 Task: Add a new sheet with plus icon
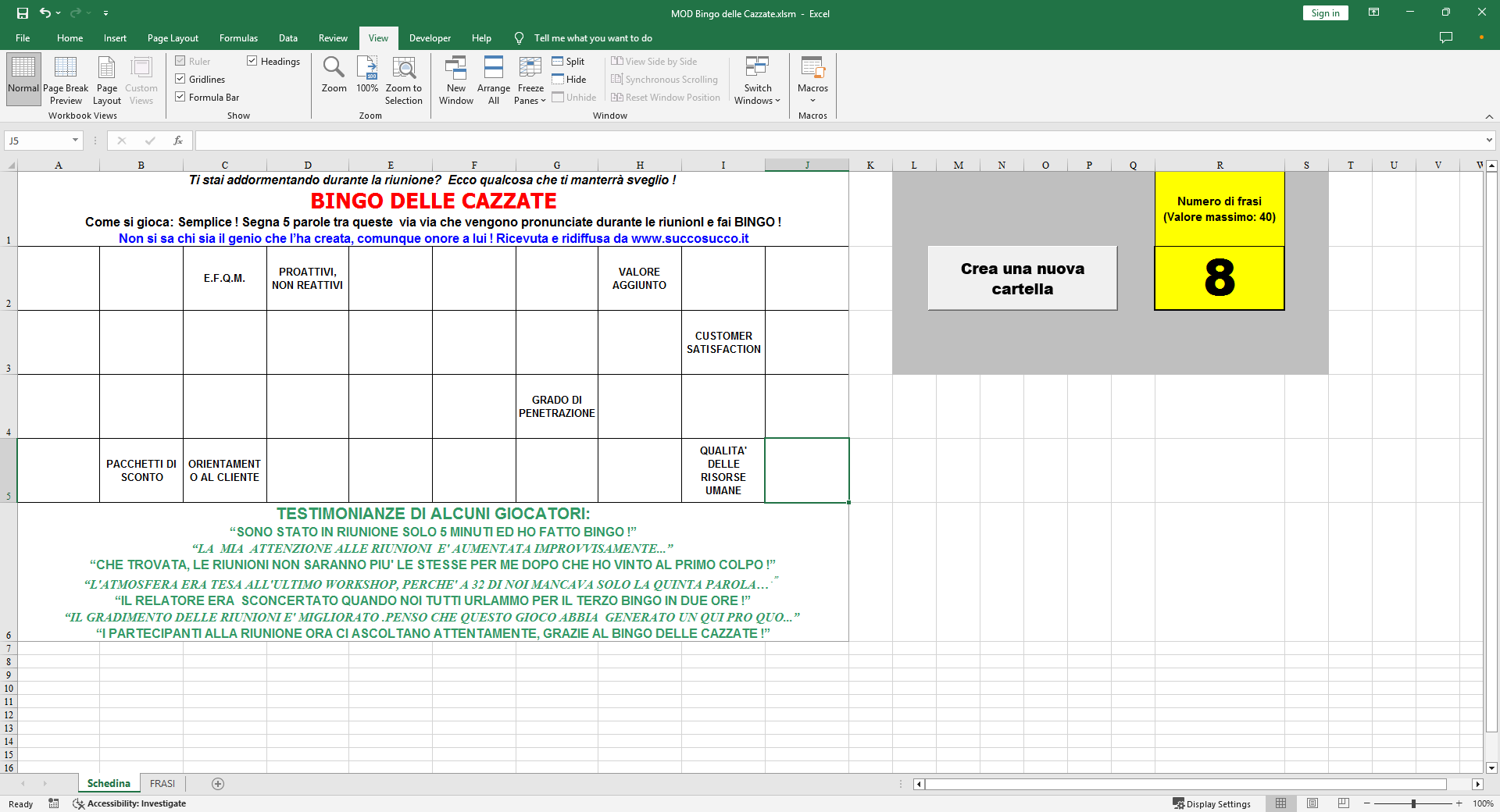coord(218,784)
